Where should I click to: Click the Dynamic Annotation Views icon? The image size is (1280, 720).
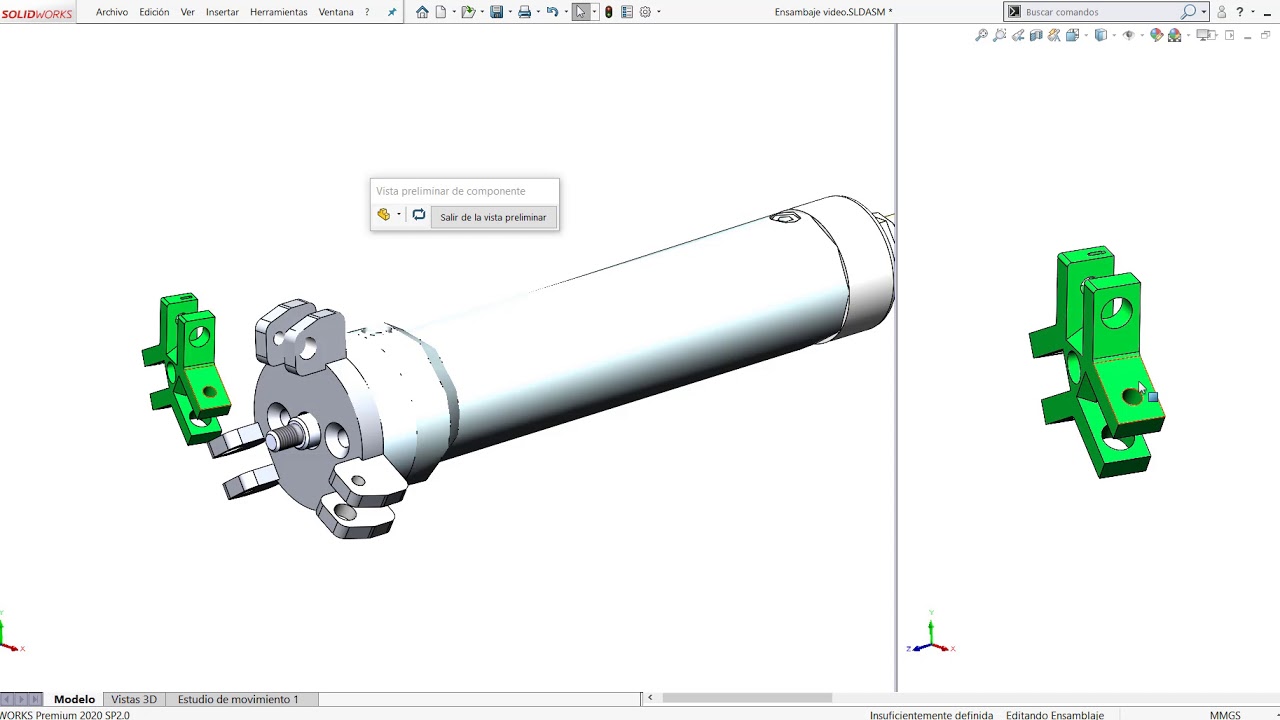tap(1054, 35)
